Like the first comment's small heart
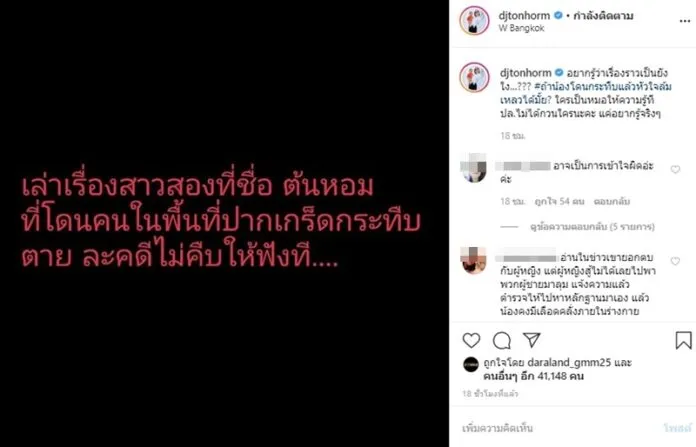The width and height of the screenshot is (696, 447). point(675,170)
